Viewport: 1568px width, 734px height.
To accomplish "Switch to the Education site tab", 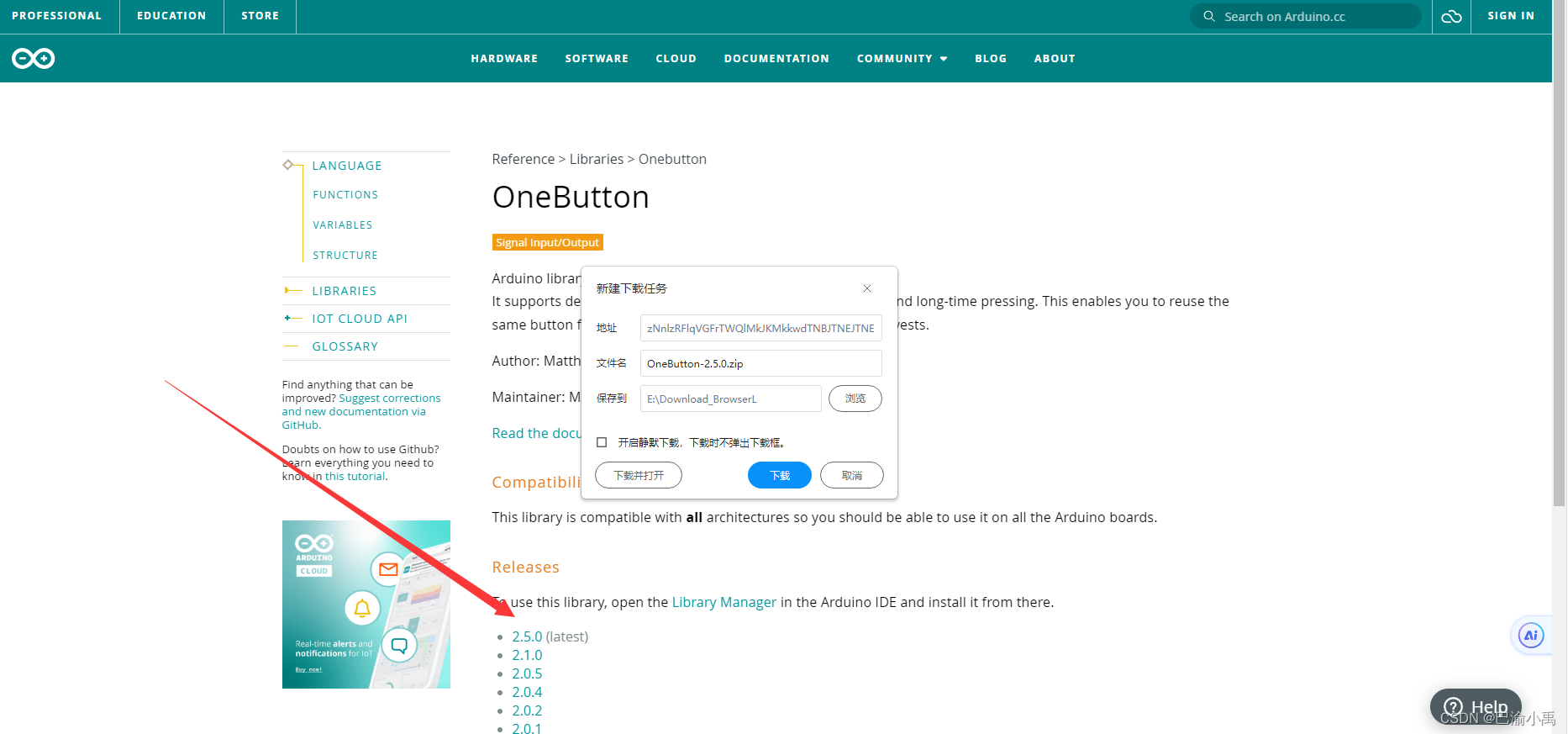I will point(171,16).
